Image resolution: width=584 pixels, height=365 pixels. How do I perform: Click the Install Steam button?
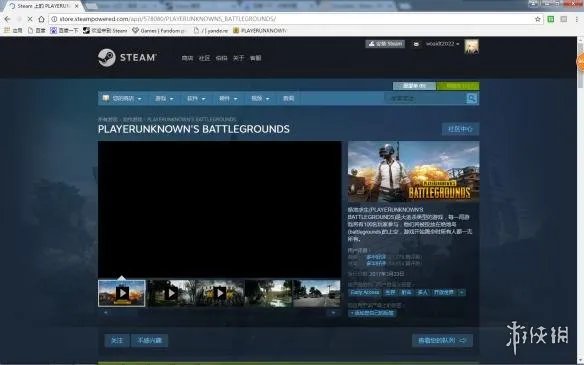[x=385, y=44]
